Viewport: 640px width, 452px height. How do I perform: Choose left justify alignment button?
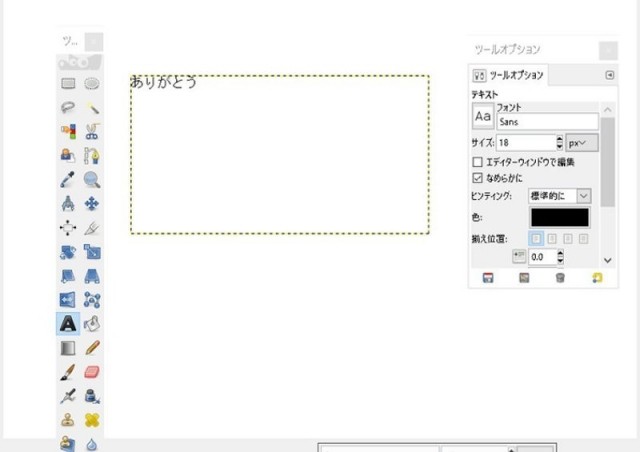click(x=536, y=238)
